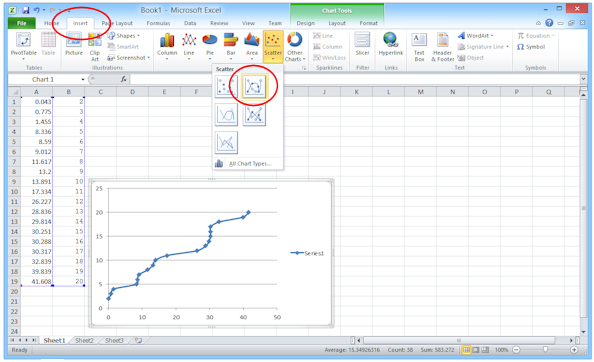Insert a Symbol
Viewport: 594px width, 362px height.
[x=531, y=47]
